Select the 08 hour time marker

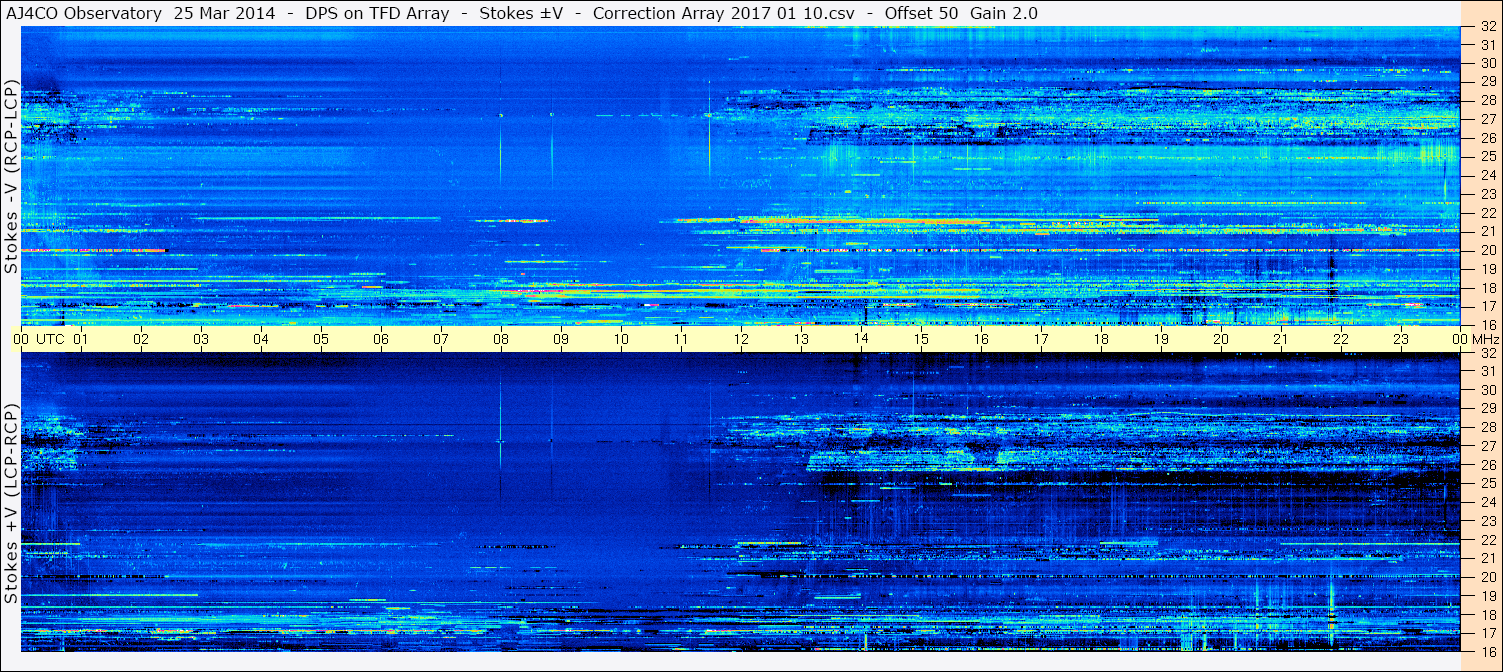(x=501, y=339)
